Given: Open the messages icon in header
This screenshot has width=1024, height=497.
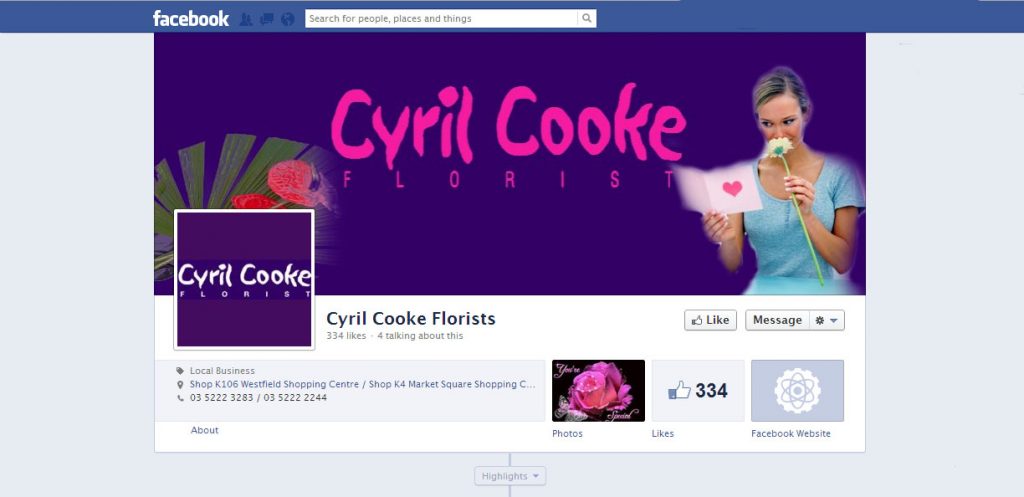Looking at the screenshot, I should [x=266, y=19].
